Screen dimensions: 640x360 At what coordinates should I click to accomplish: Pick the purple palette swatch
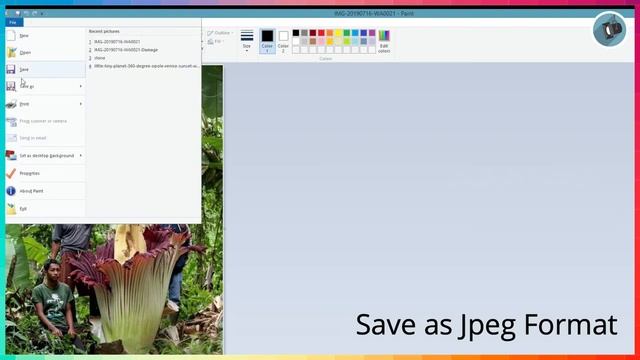coord(372,33)
